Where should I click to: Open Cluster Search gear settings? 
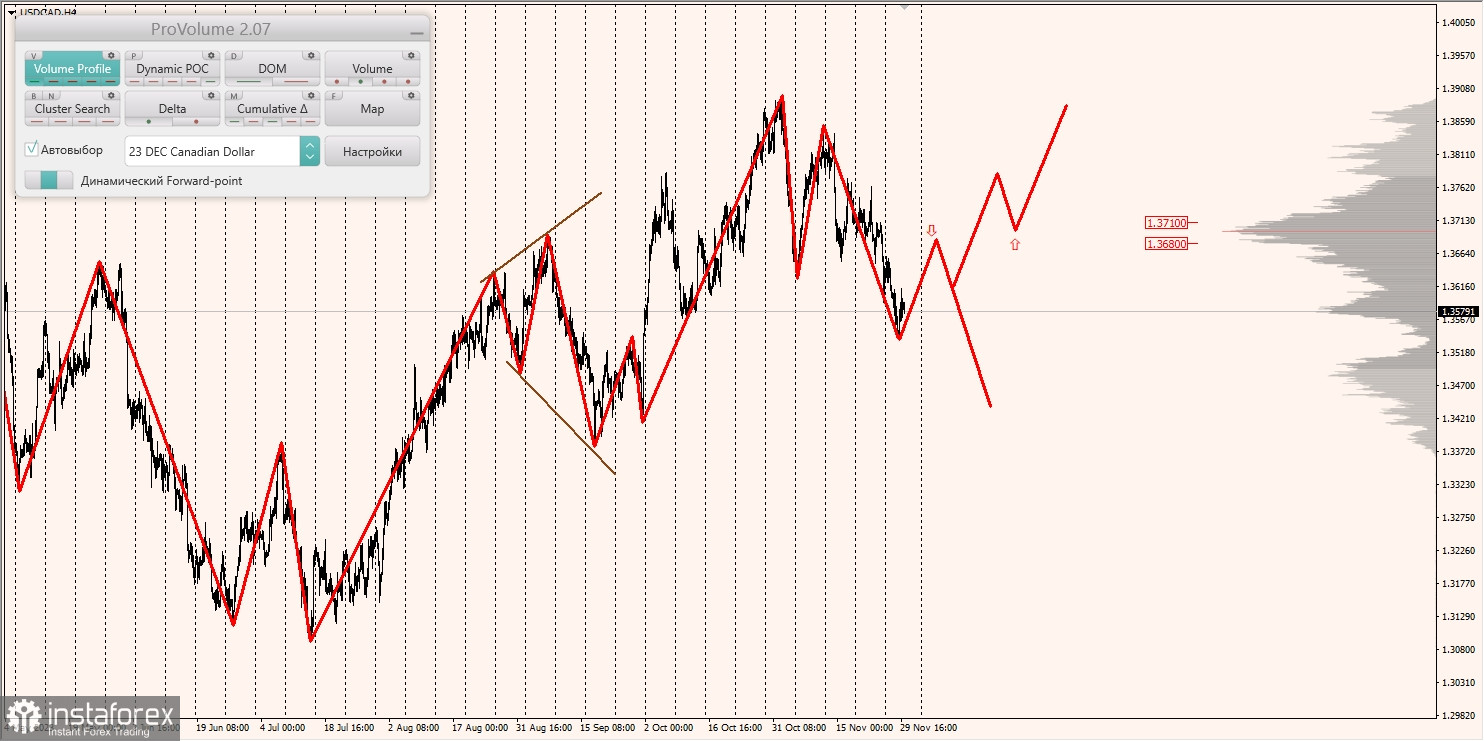(111, 95)
